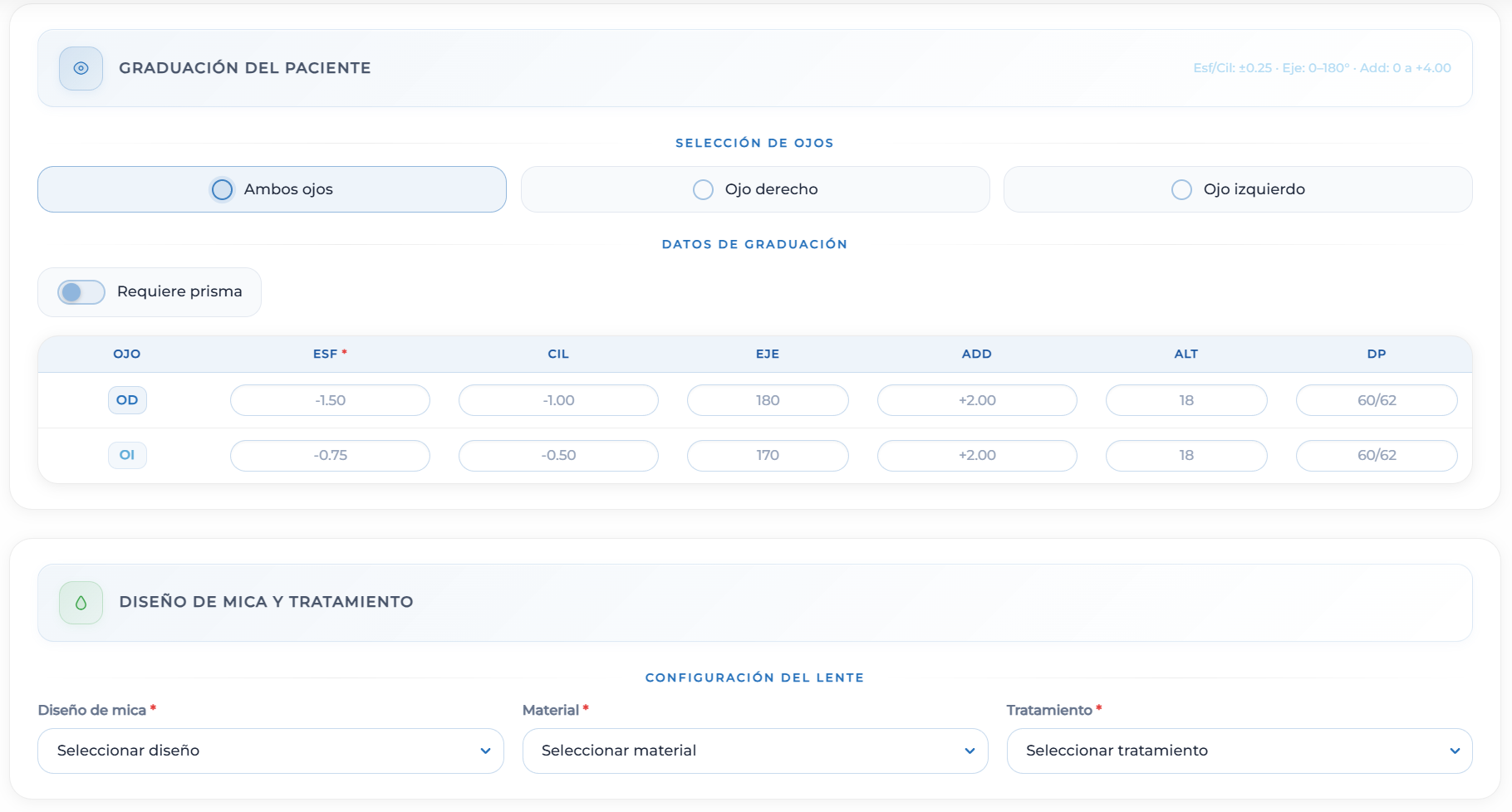The height and width of the screenshot is (812, 1512).
Task: Open the Tratamiento selection dropdown
Action: pyautogui.click(x=1239, y=751)
